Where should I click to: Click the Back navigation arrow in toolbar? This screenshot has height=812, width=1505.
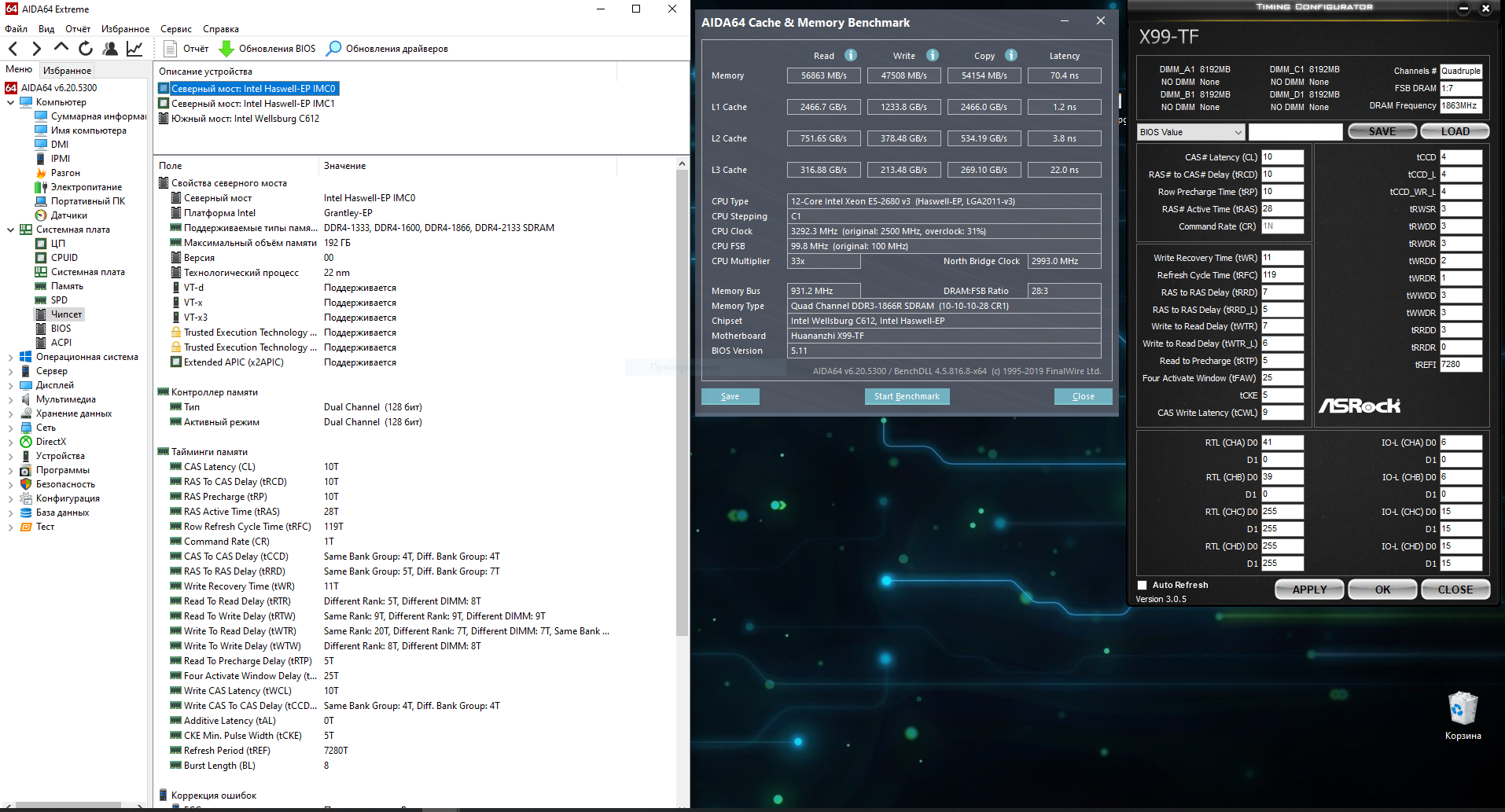pos(13,49)
